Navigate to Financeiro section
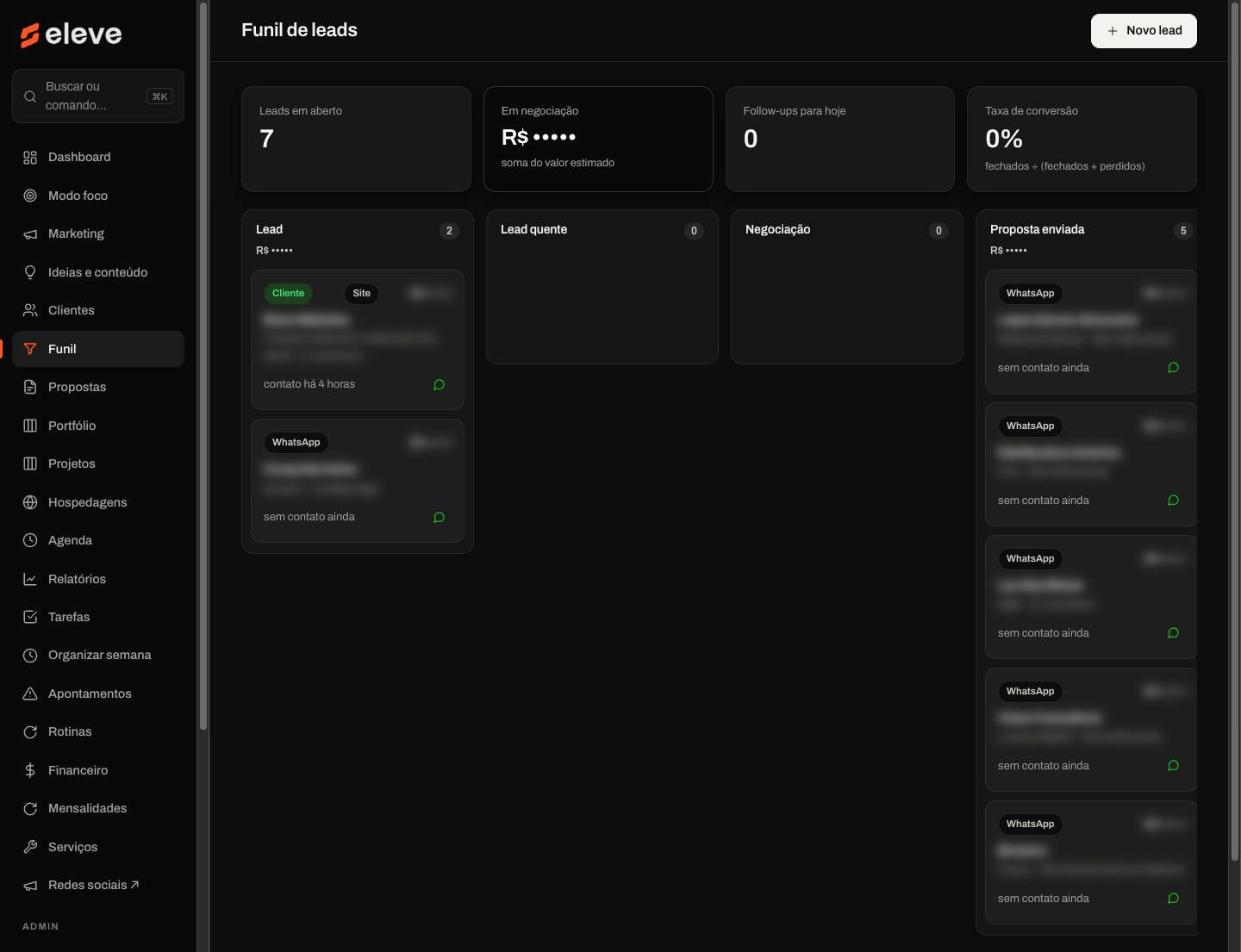The height and width of the screenshot is (952, 1241). (98, 770)
